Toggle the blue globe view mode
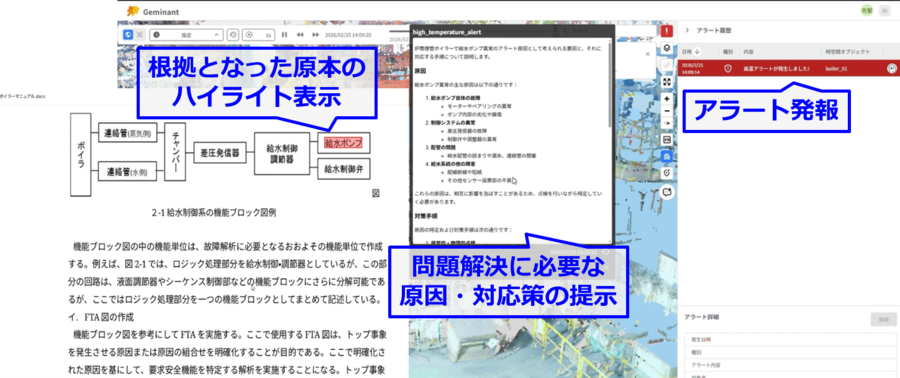The width and height of the screenshot is (900, 378). tap(129, 35)
